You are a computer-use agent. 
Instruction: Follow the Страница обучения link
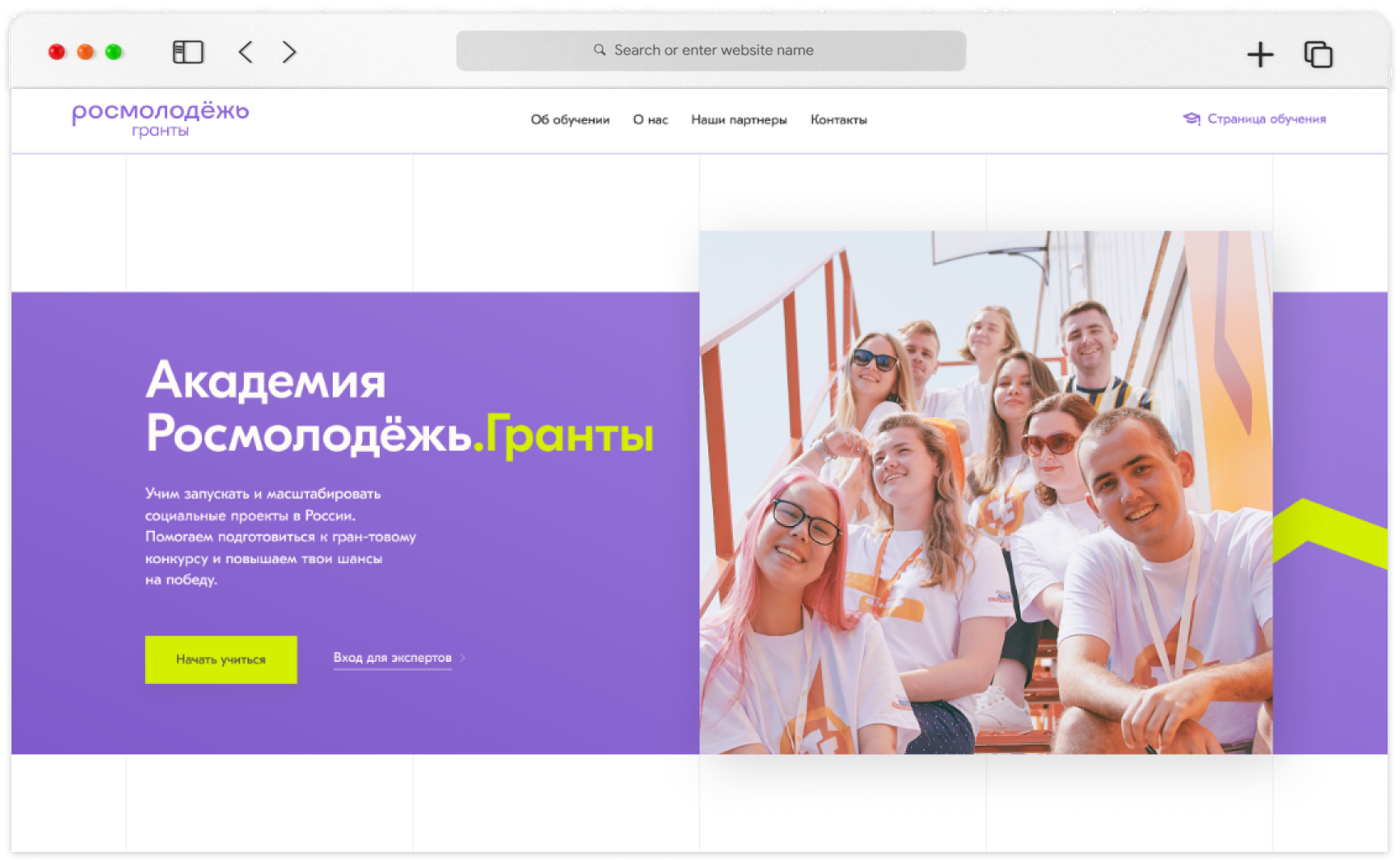(1267, 119)
